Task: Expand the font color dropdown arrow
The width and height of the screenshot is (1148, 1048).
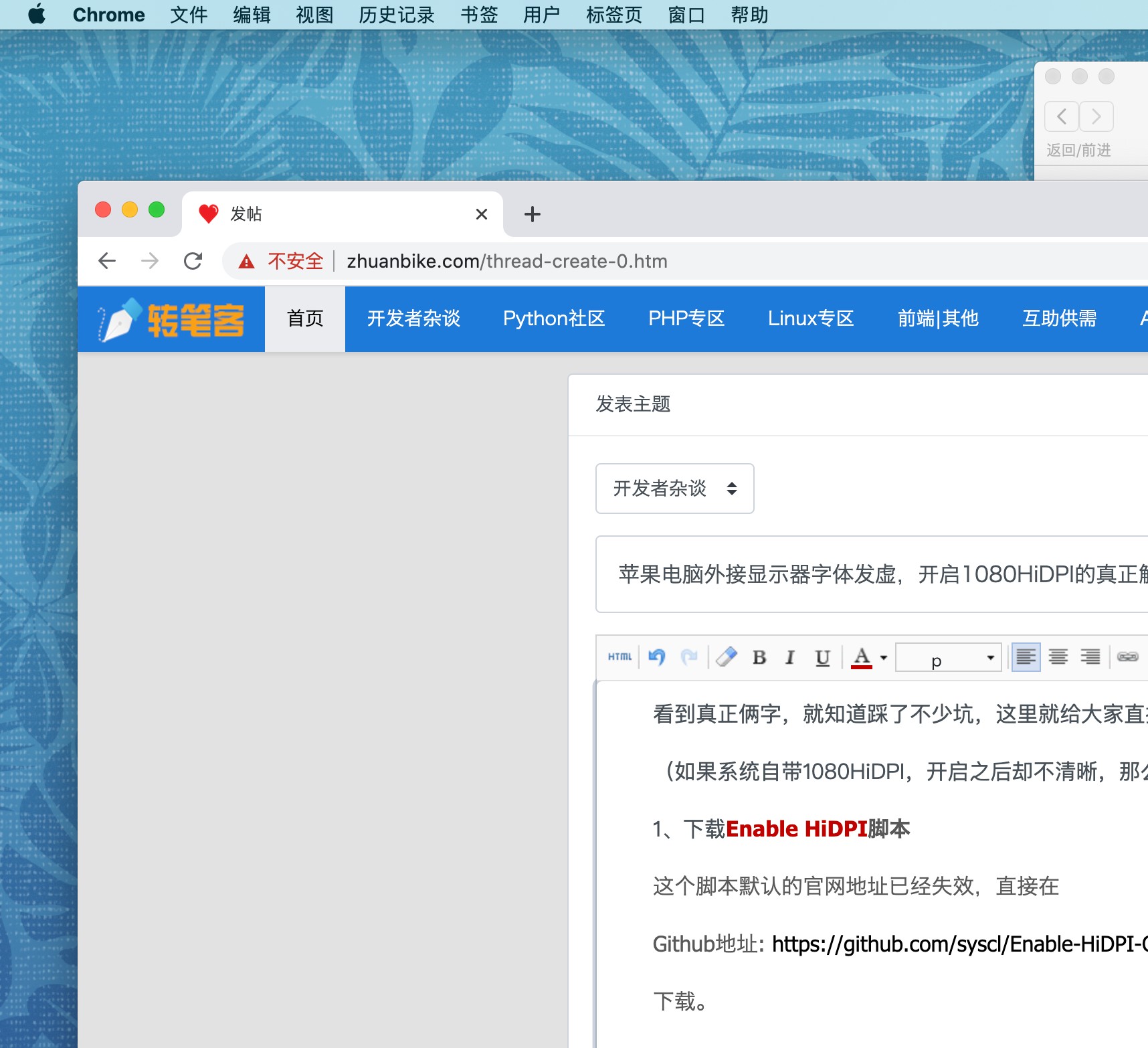Action: (x=884, y=658)
